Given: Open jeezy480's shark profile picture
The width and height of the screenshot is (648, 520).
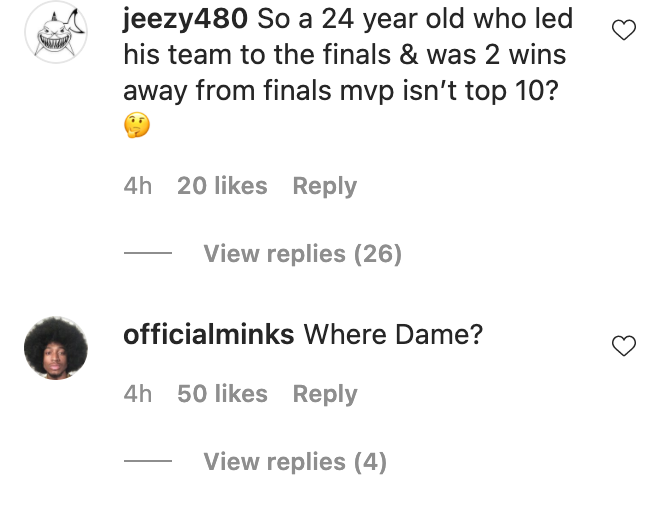Looking at the screenshot, I should tap(55, 31).
